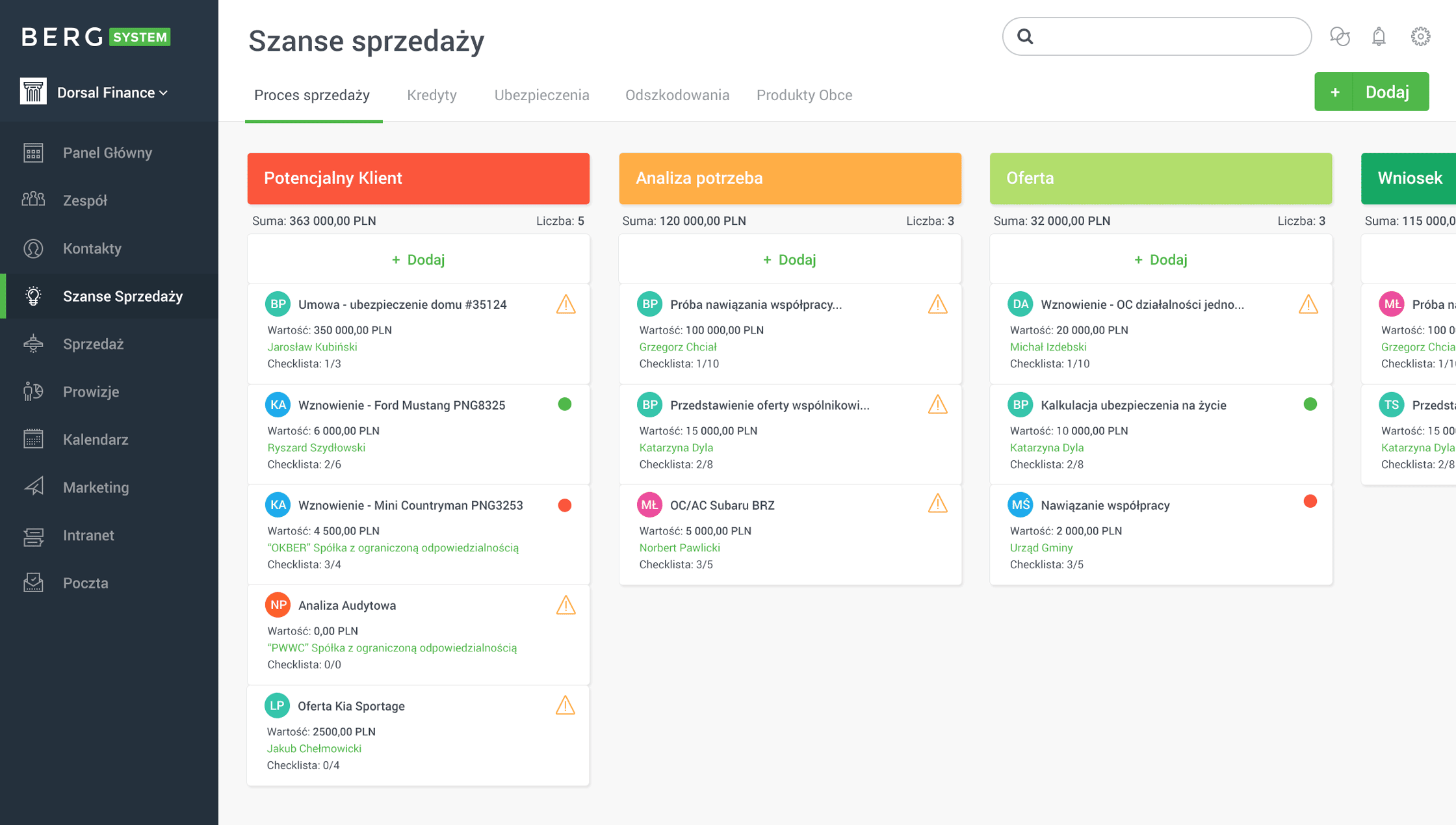
Task: Click the Sprzedaż sidebar icon
Action: (x=33, y=344)
